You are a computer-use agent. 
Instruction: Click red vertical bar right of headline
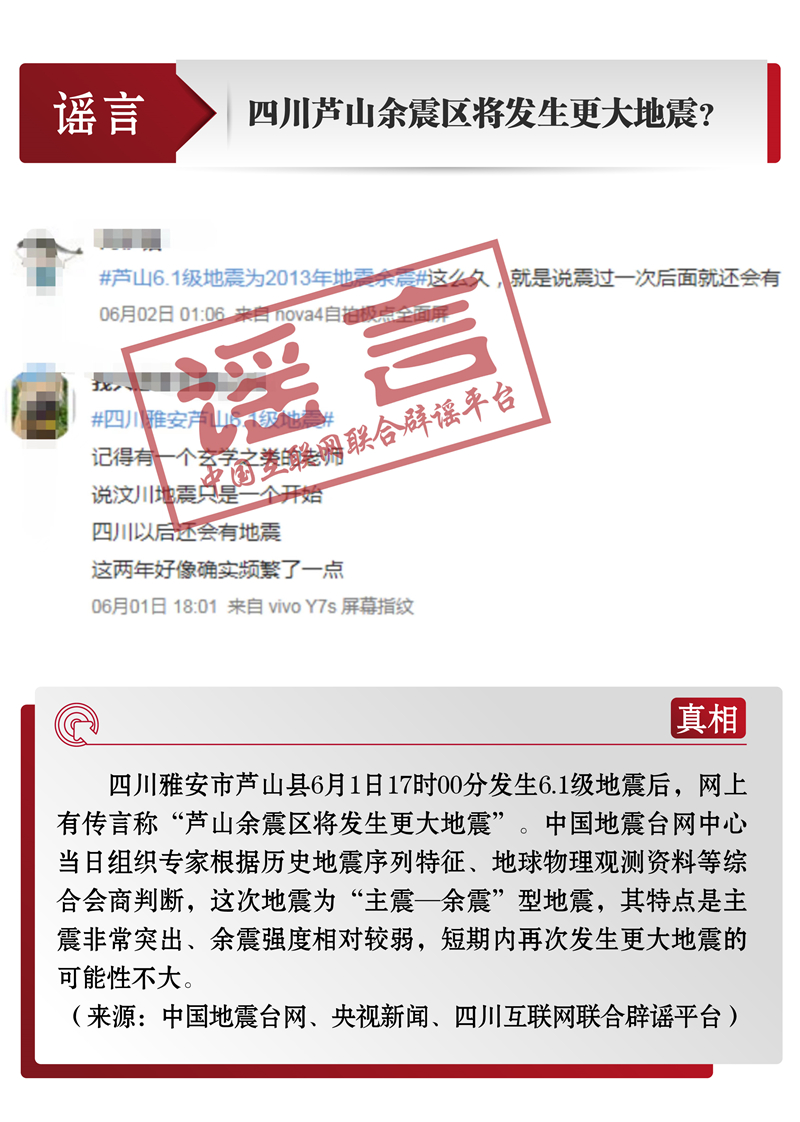(774, 113)
